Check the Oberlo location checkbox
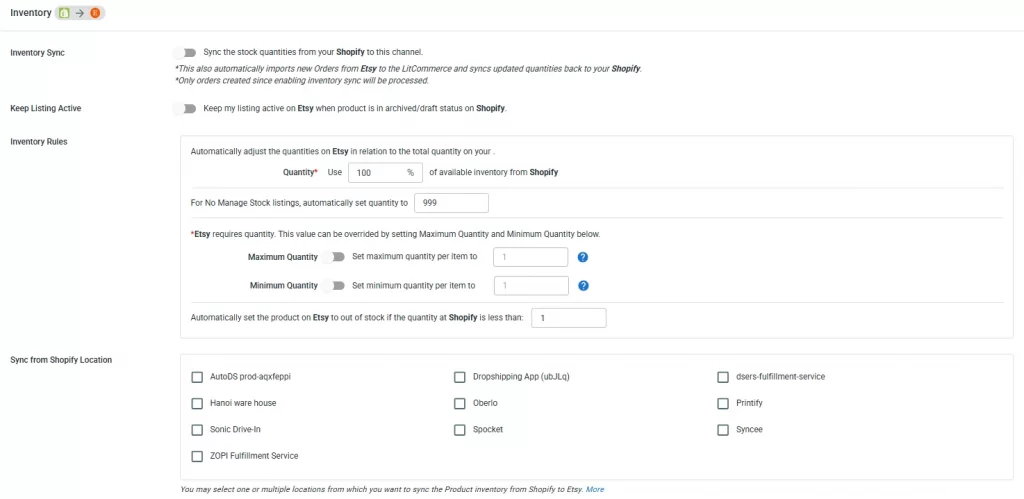The width and height of the screenshot is (1024, 499). point(460,404)
